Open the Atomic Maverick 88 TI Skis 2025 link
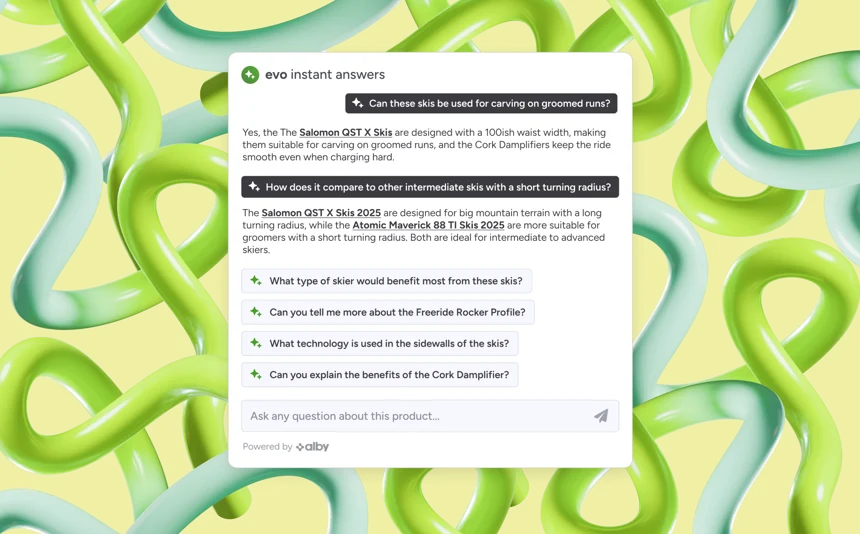The image size is (860, 534). click(428, 225)
